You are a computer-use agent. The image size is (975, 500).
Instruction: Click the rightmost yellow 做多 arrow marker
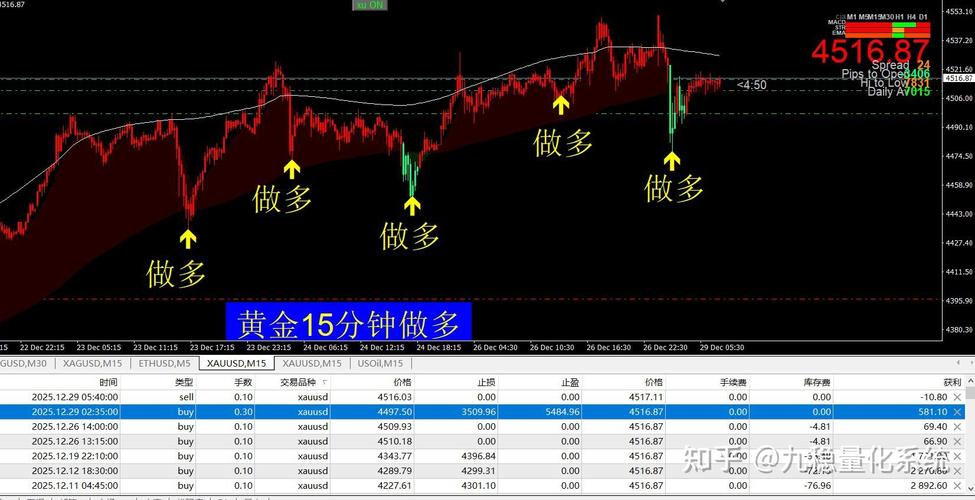click(672, 160)
